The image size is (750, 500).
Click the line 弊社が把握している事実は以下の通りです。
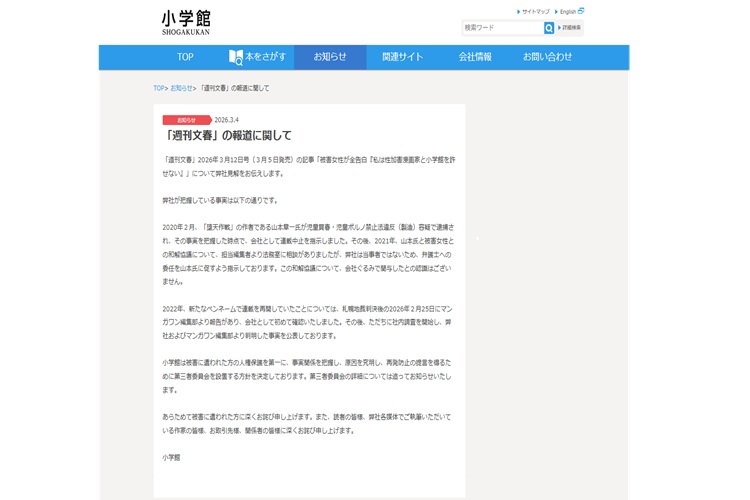(220, 200)
